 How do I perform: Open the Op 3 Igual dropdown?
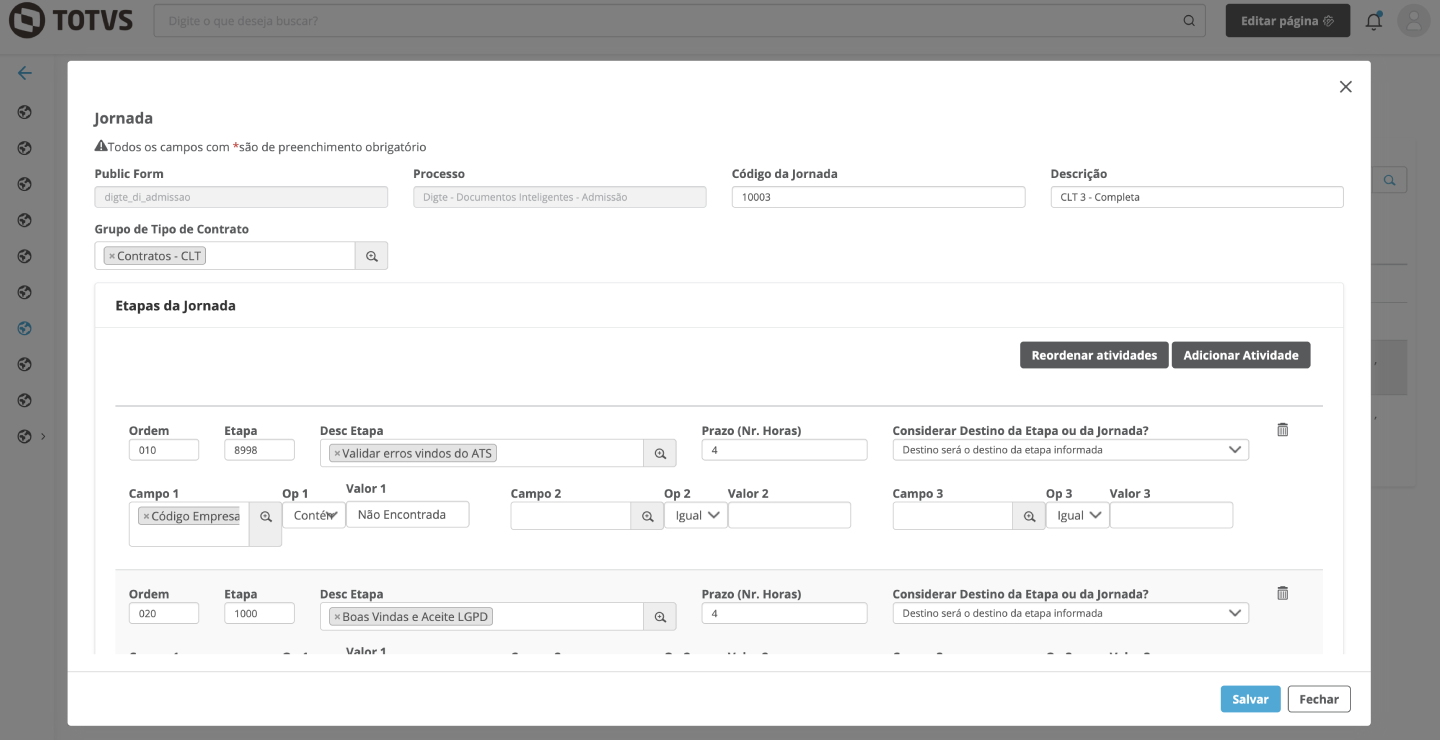1078,515
